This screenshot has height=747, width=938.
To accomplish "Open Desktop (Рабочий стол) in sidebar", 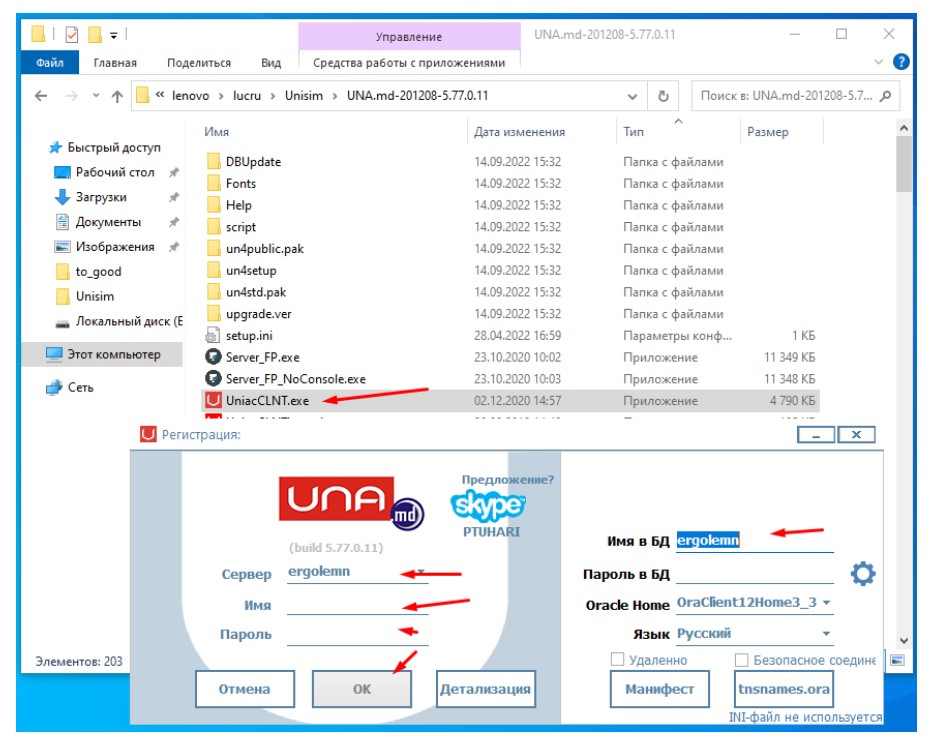I will click(115, 172).
